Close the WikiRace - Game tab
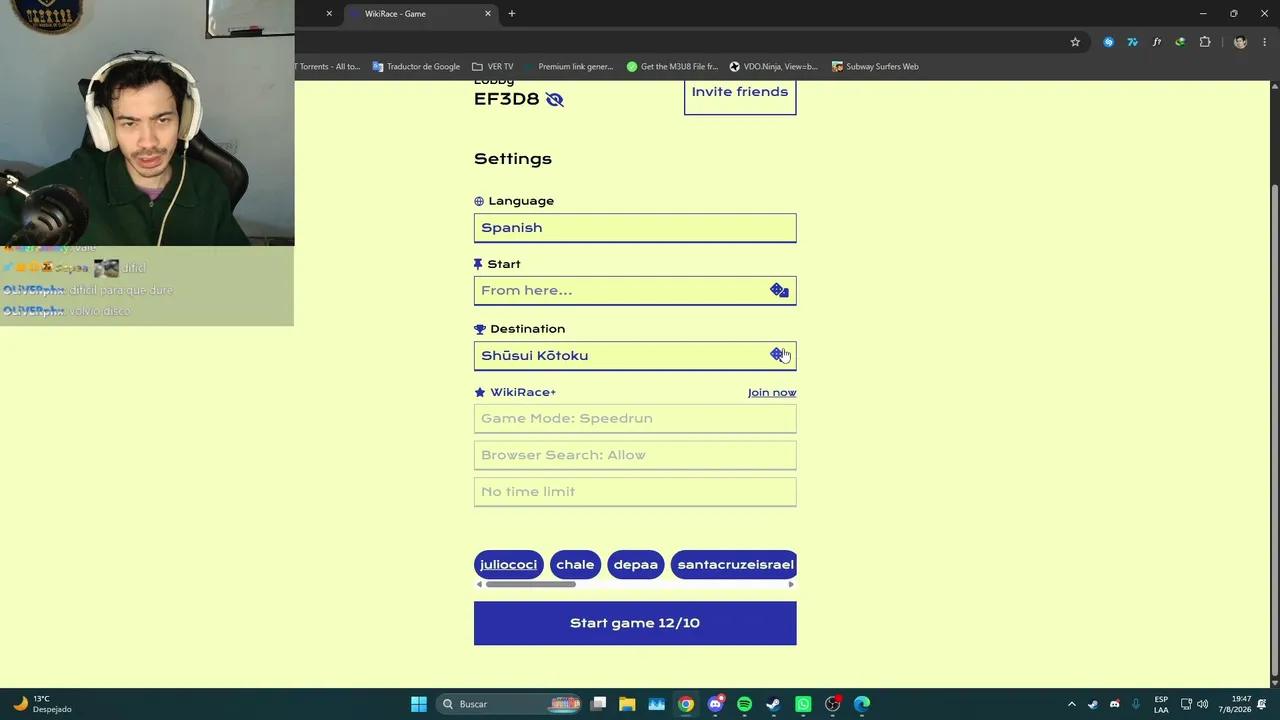The height and width of the screenshot is (720, 1280). tap(488, 13)
